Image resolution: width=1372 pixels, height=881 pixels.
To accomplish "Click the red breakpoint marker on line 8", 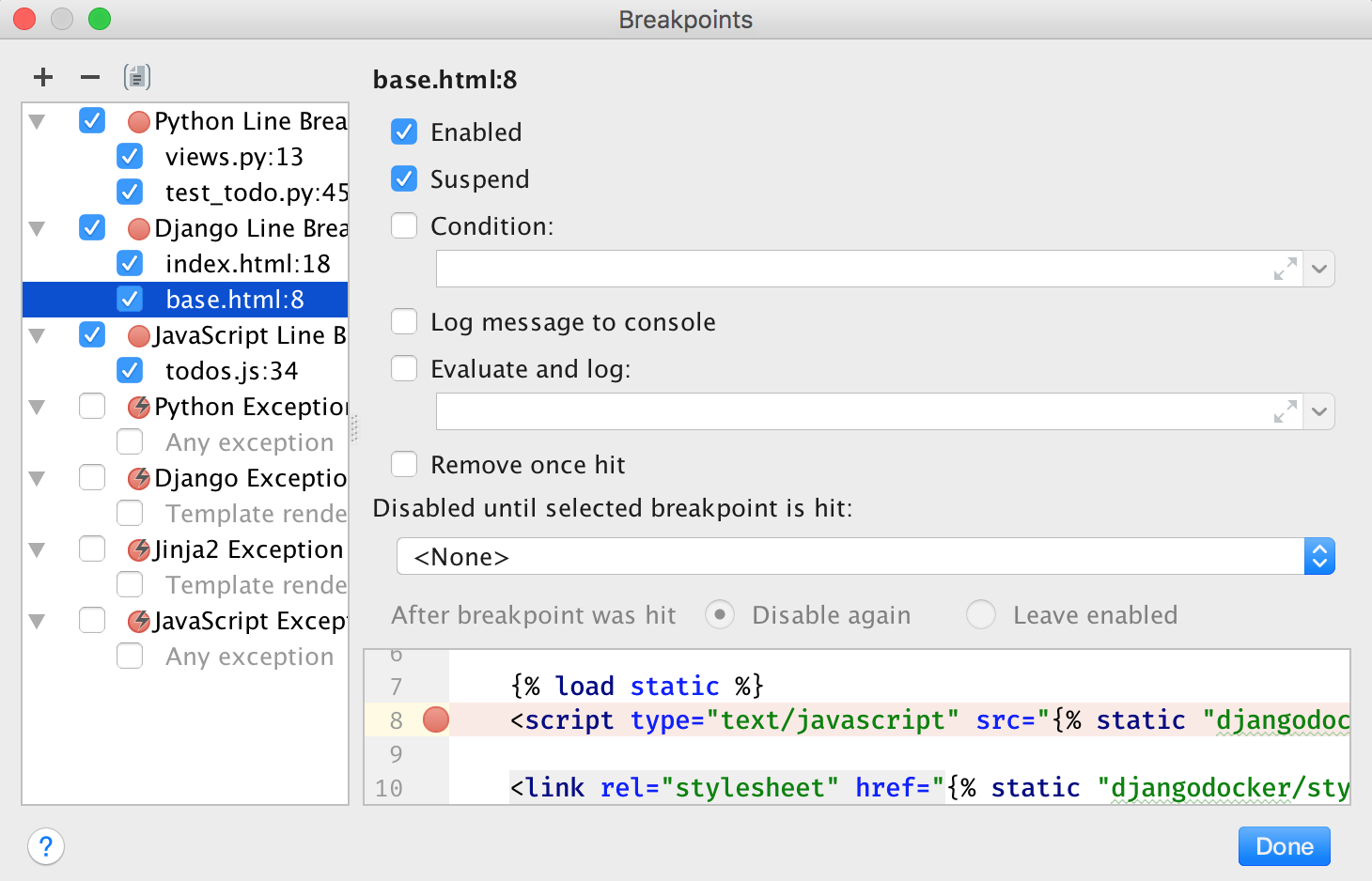I will [436, 720].
